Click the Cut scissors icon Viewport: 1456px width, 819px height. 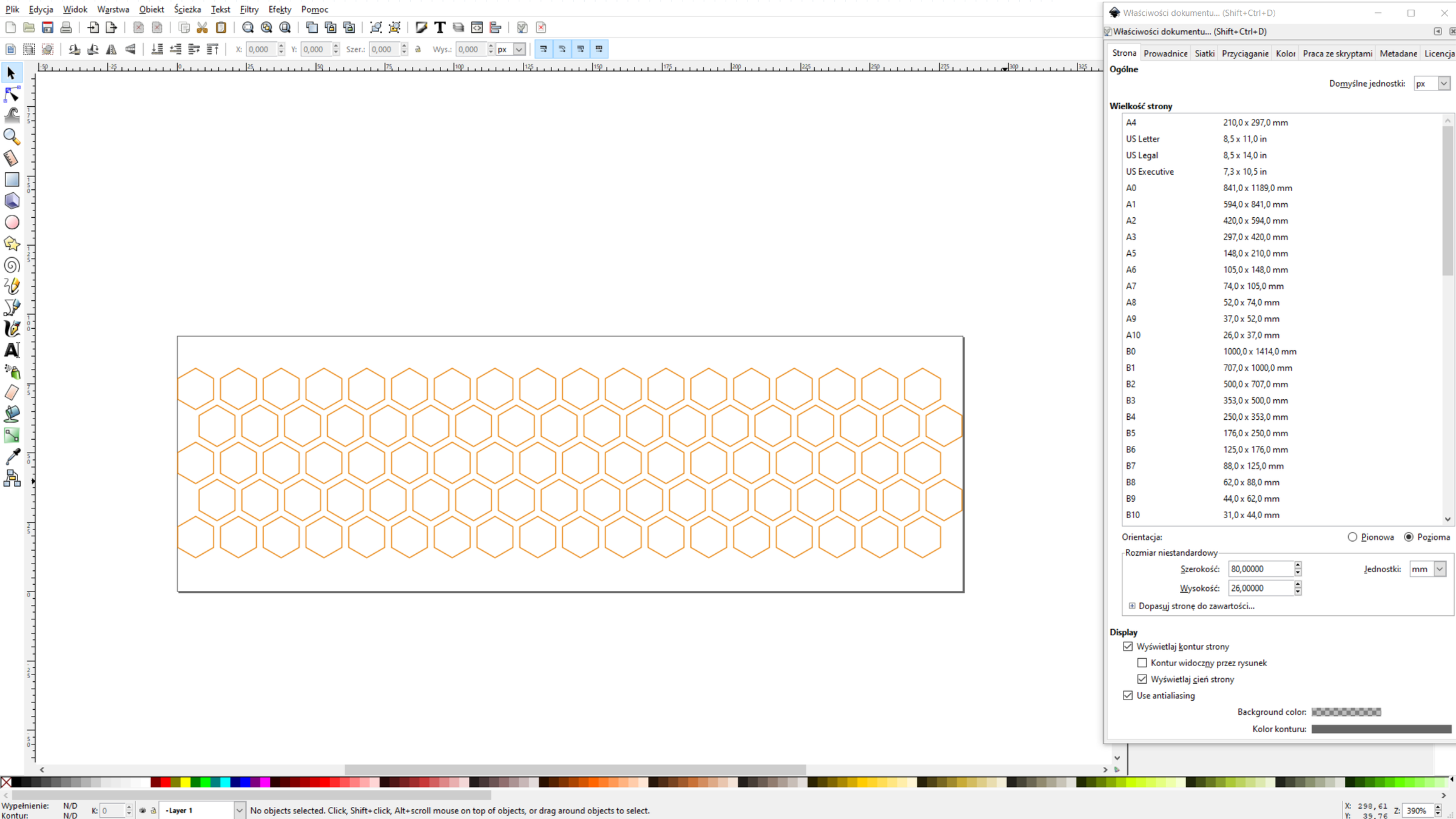click(203, 27)
